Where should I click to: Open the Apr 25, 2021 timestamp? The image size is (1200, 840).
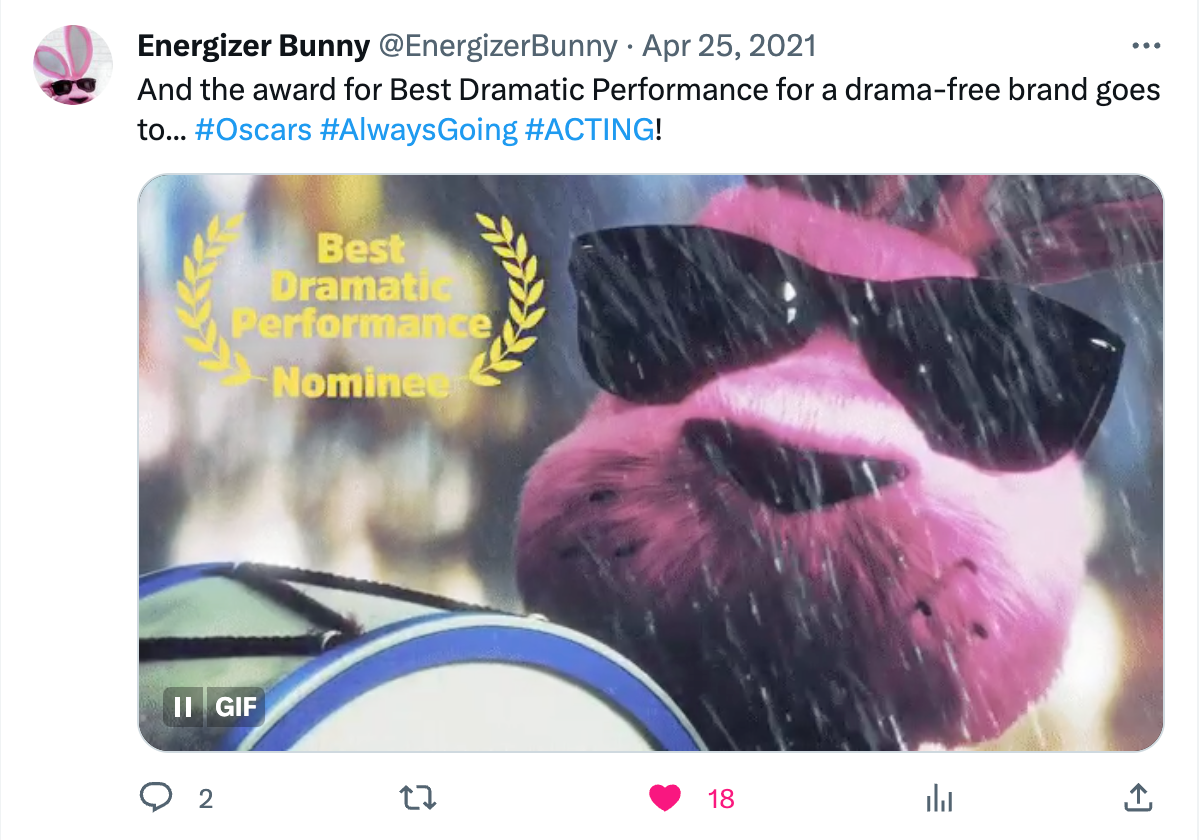point(730,46)
